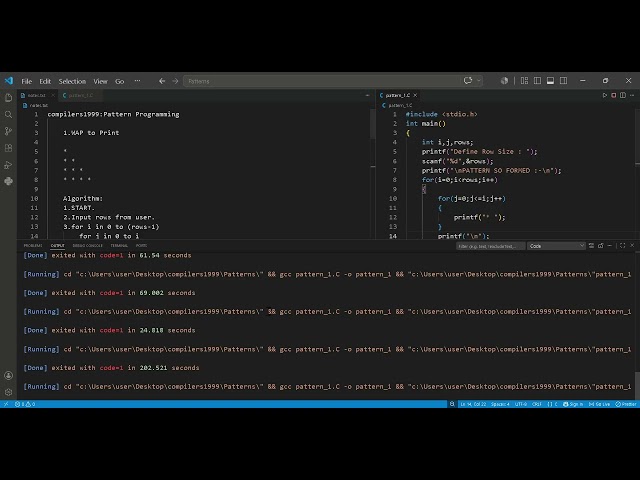The image size is (640, 480).
Task: Close the bottom panel
Action: tap(632, 246)
